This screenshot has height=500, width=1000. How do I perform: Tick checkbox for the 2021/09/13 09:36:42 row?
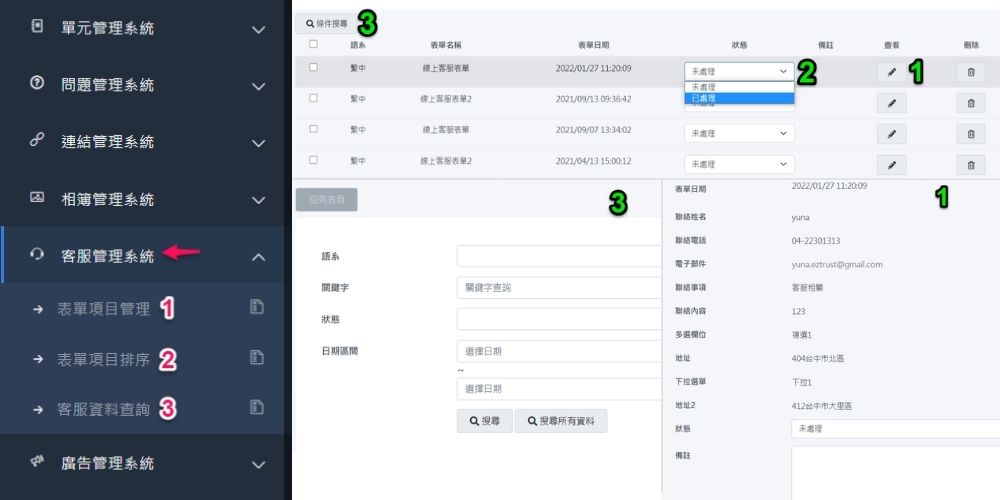313,98
